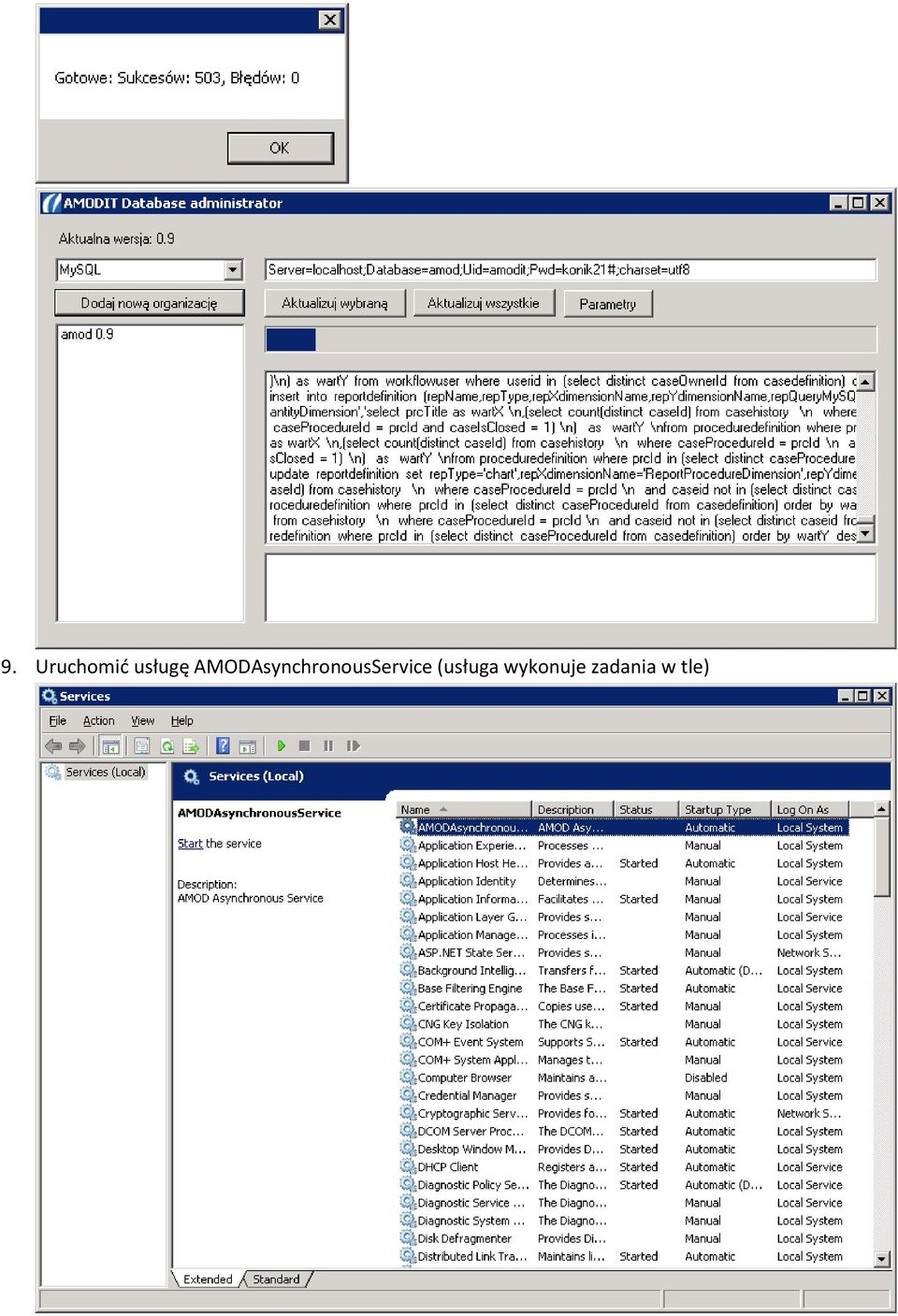Click gear icon of Application Identity row
Image resolution: width=898 pixels, height=1316 pixels.
pyautogui.click(x=408, y=881)
